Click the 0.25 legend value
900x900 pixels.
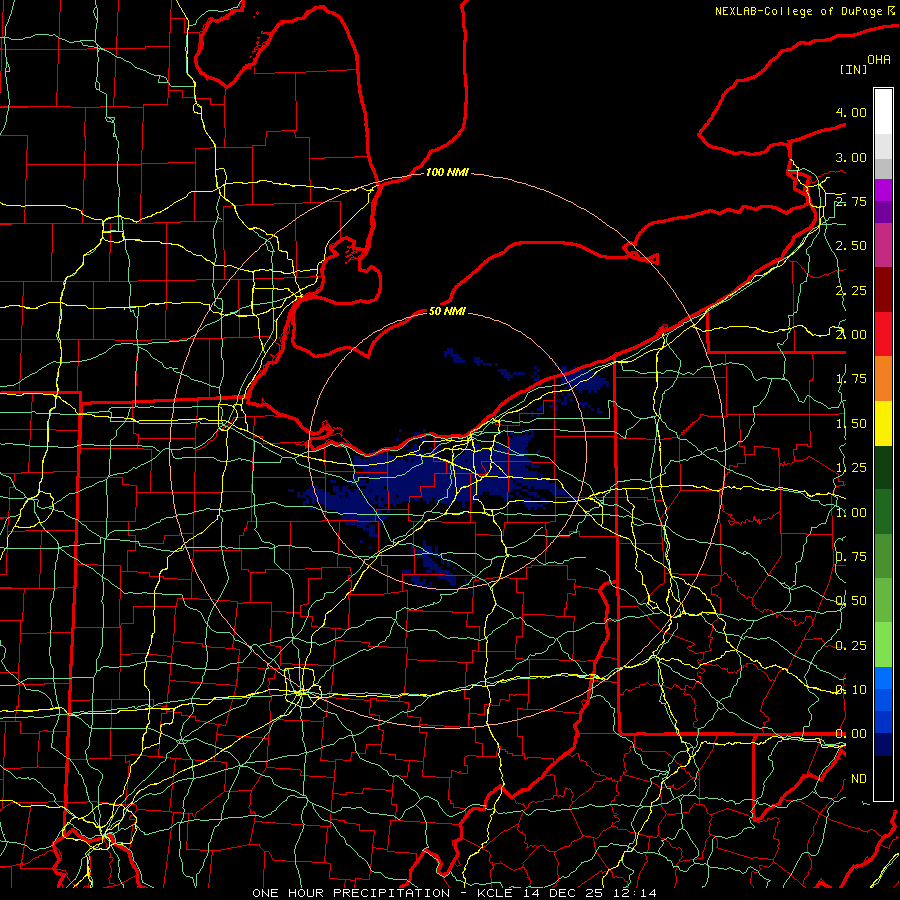point(851,646)
